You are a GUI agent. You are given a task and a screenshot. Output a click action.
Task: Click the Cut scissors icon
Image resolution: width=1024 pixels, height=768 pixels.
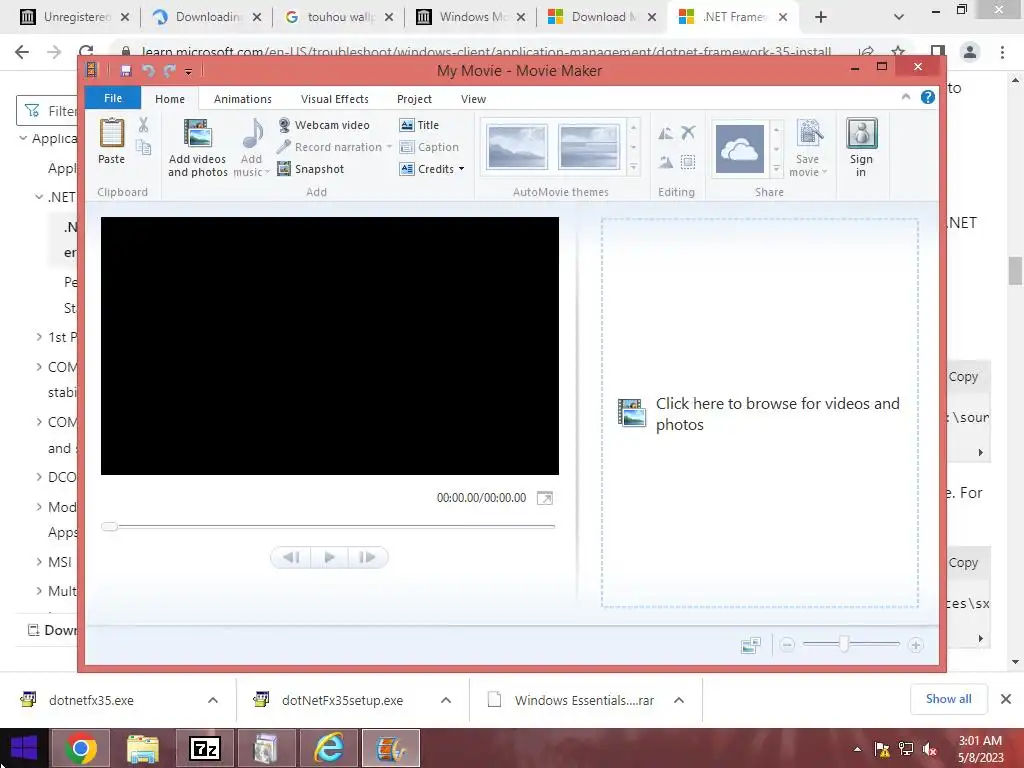click(144, 125)
